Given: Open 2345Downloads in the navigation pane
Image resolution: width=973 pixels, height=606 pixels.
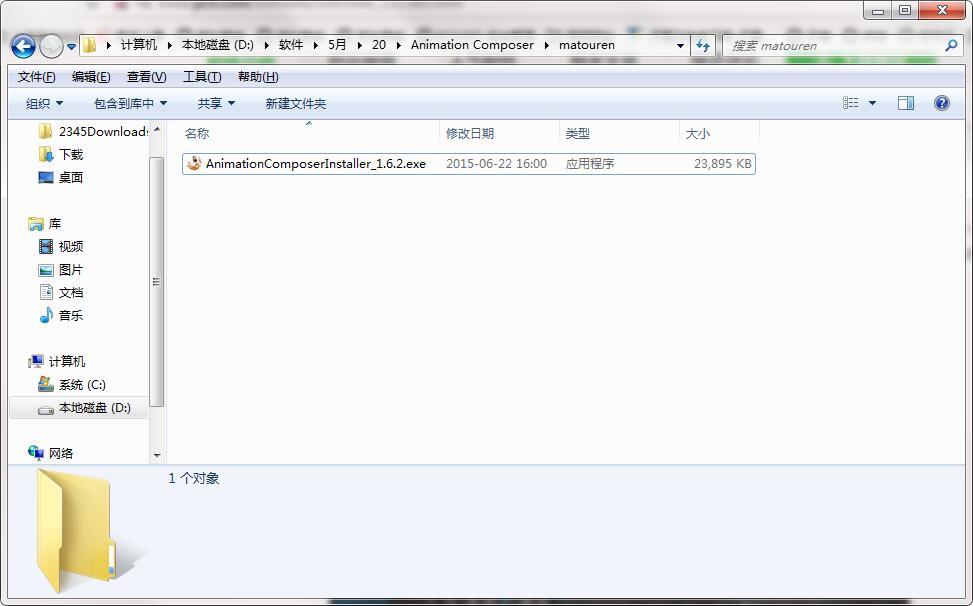Looking at the screenshot, I should point(93,131).
